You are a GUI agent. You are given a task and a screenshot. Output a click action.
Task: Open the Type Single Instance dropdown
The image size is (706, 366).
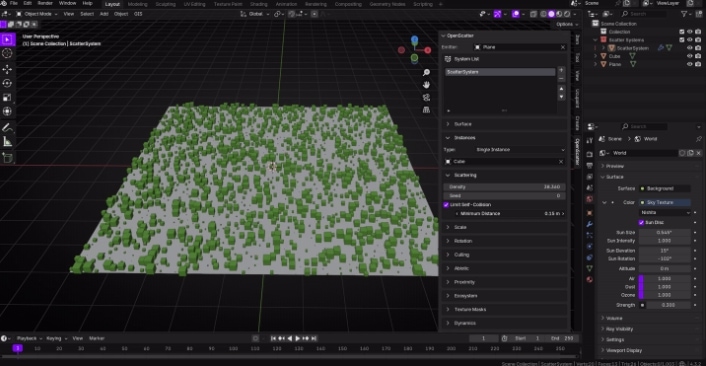point(520,150)
